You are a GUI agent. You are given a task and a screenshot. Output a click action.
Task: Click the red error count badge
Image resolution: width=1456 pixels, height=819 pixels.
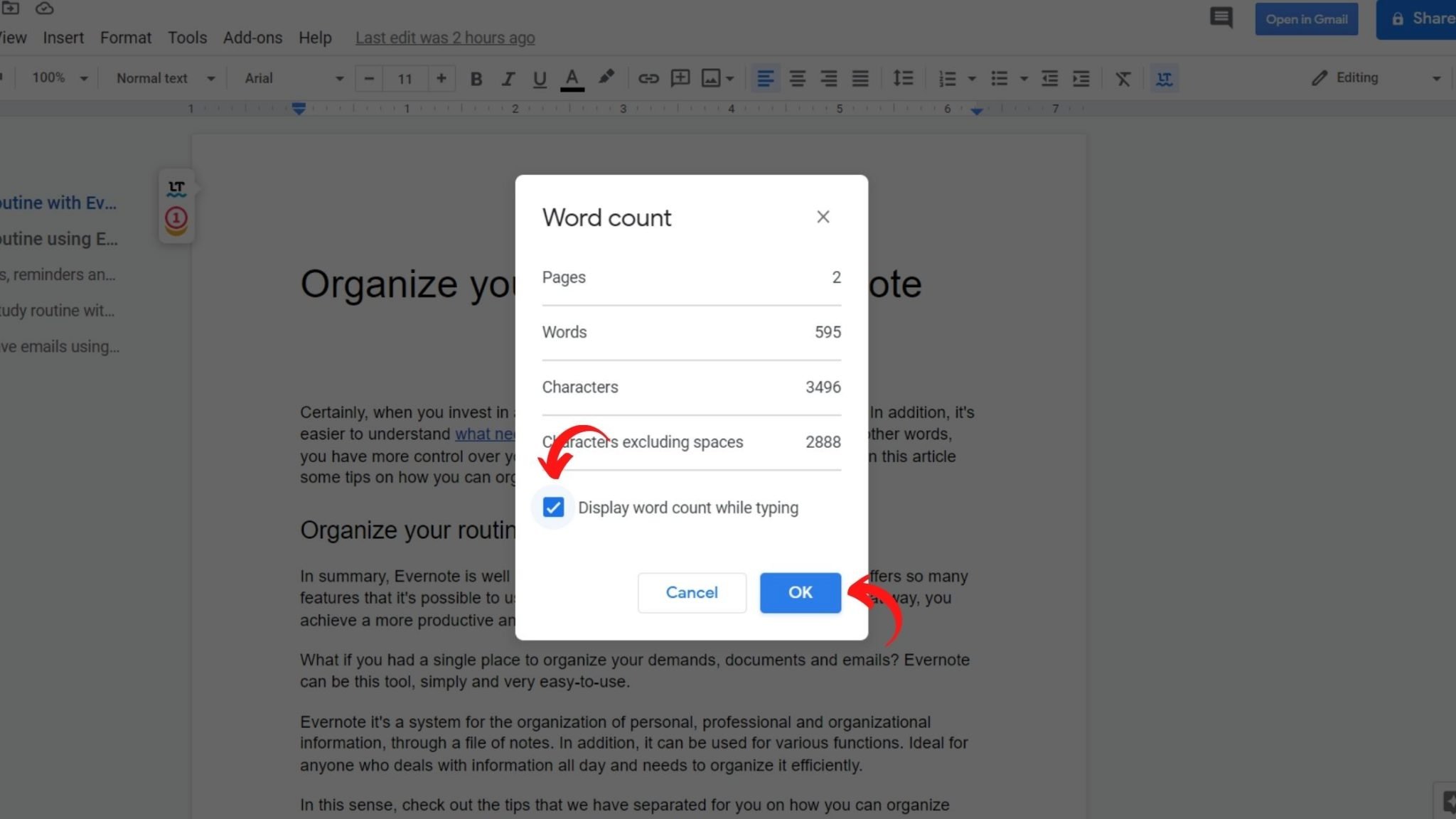[x=176, y=218]
